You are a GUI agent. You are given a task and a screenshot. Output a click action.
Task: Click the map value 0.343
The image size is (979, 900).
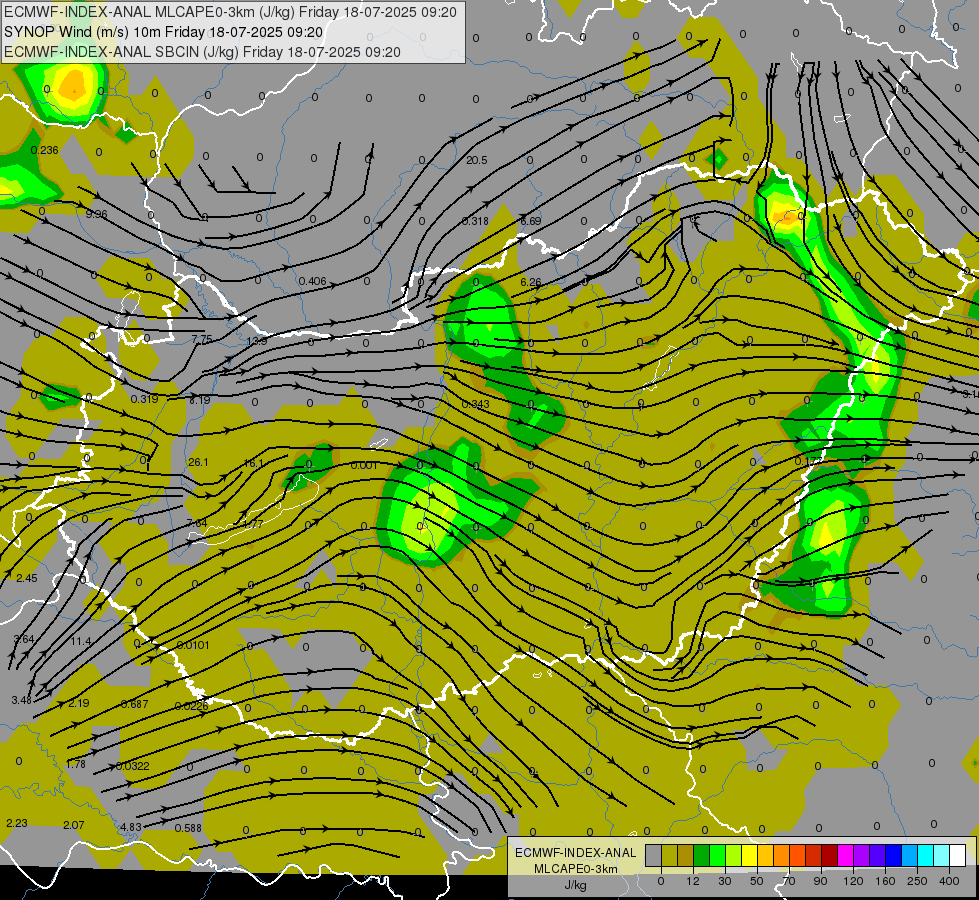(476, 405)
